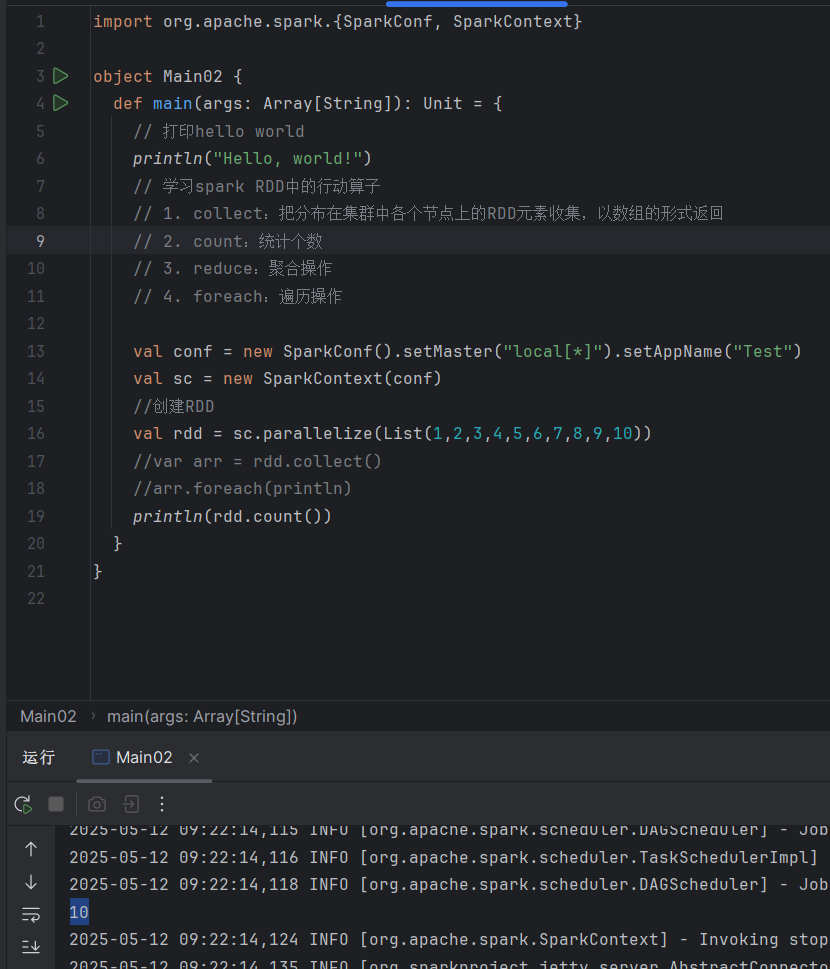Open more run options menu (three dots)
Screen dimensions: 830x969
tap(162, 804)
